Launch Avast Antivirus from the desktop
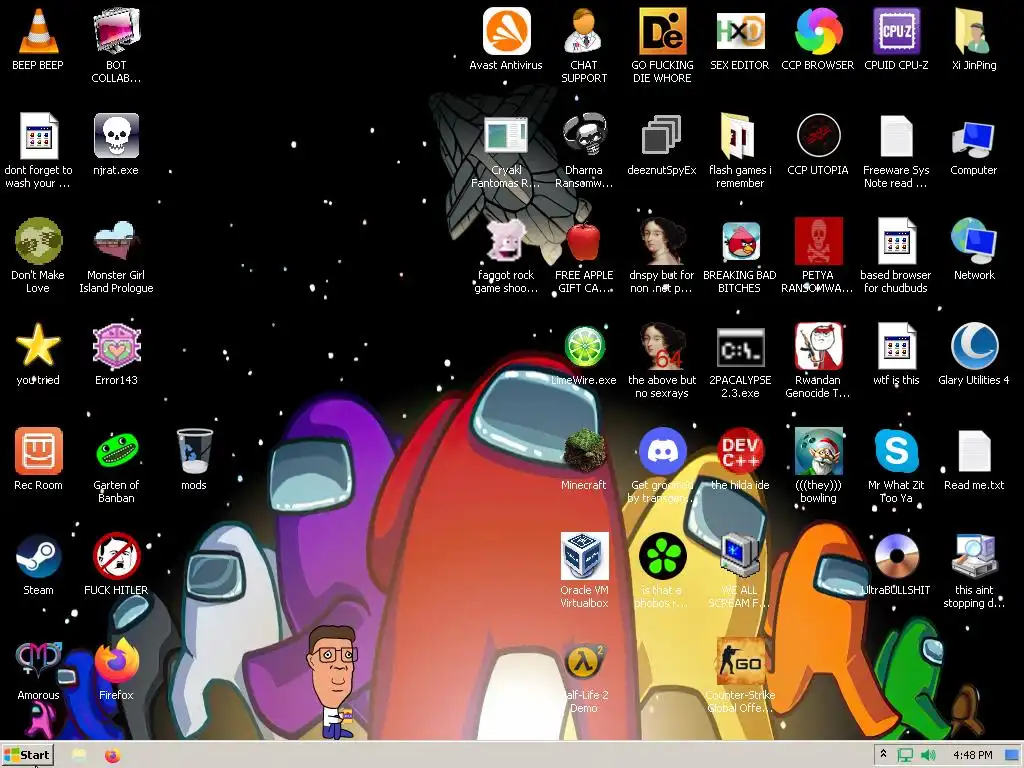The width and height of the screenshot is (1024, 768). click(506, 31)
